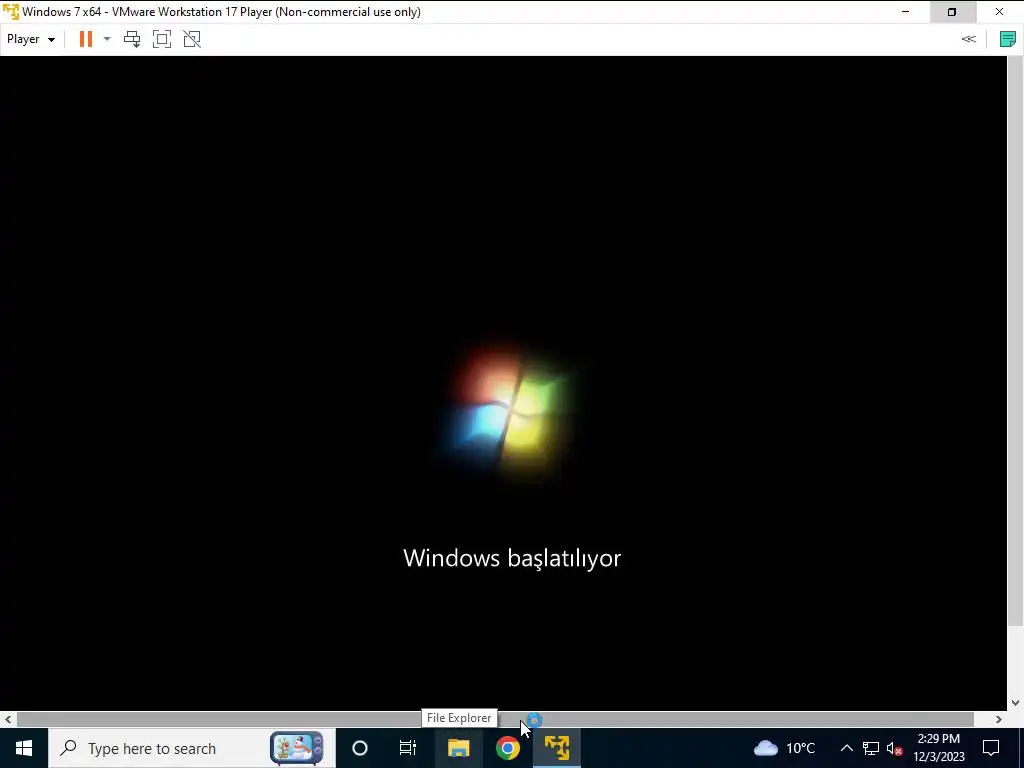This screenshot has height=768, width=1024.
Task: Open the Action Center notifications
Action: click(x=991, y=748)
